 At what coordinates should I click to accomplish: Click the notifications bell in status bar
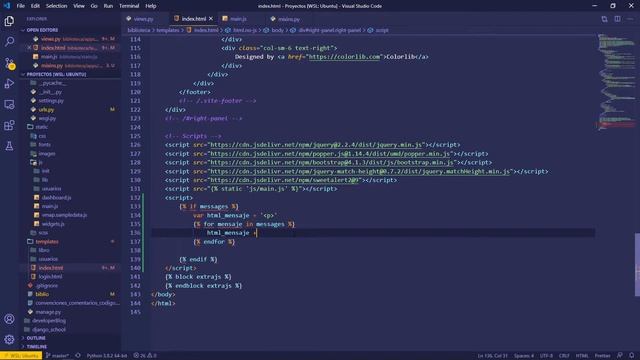click(631, 356)
